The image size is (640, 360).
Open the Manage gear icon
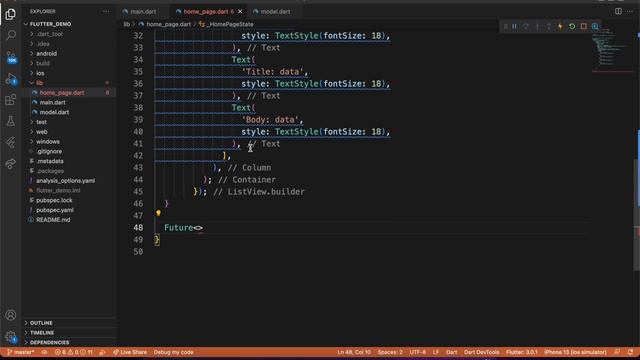[11, 337]
